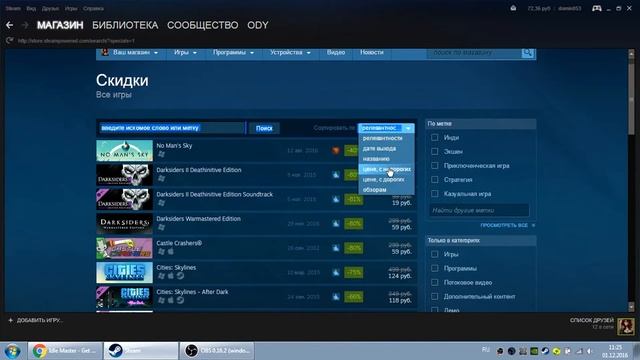The image size is (640, 360).
Task: Click Mac platform icon under Castle Crashers
Action: click(x=171, y=251)
